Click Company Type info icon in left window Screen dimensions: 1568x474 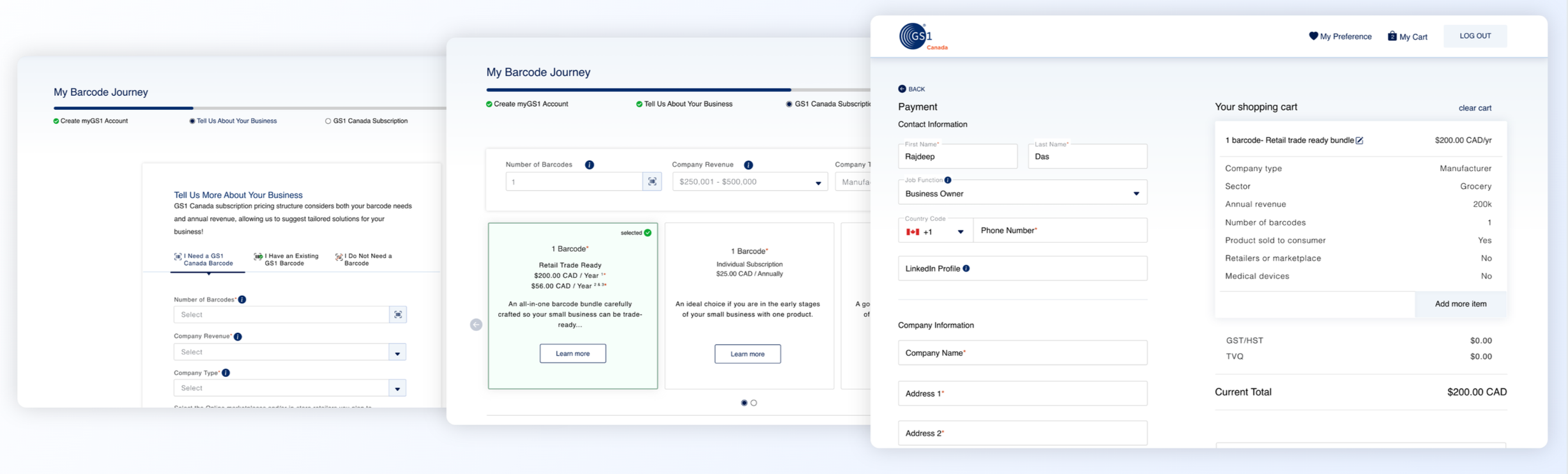pyautogui.click(x=225, y=373)
